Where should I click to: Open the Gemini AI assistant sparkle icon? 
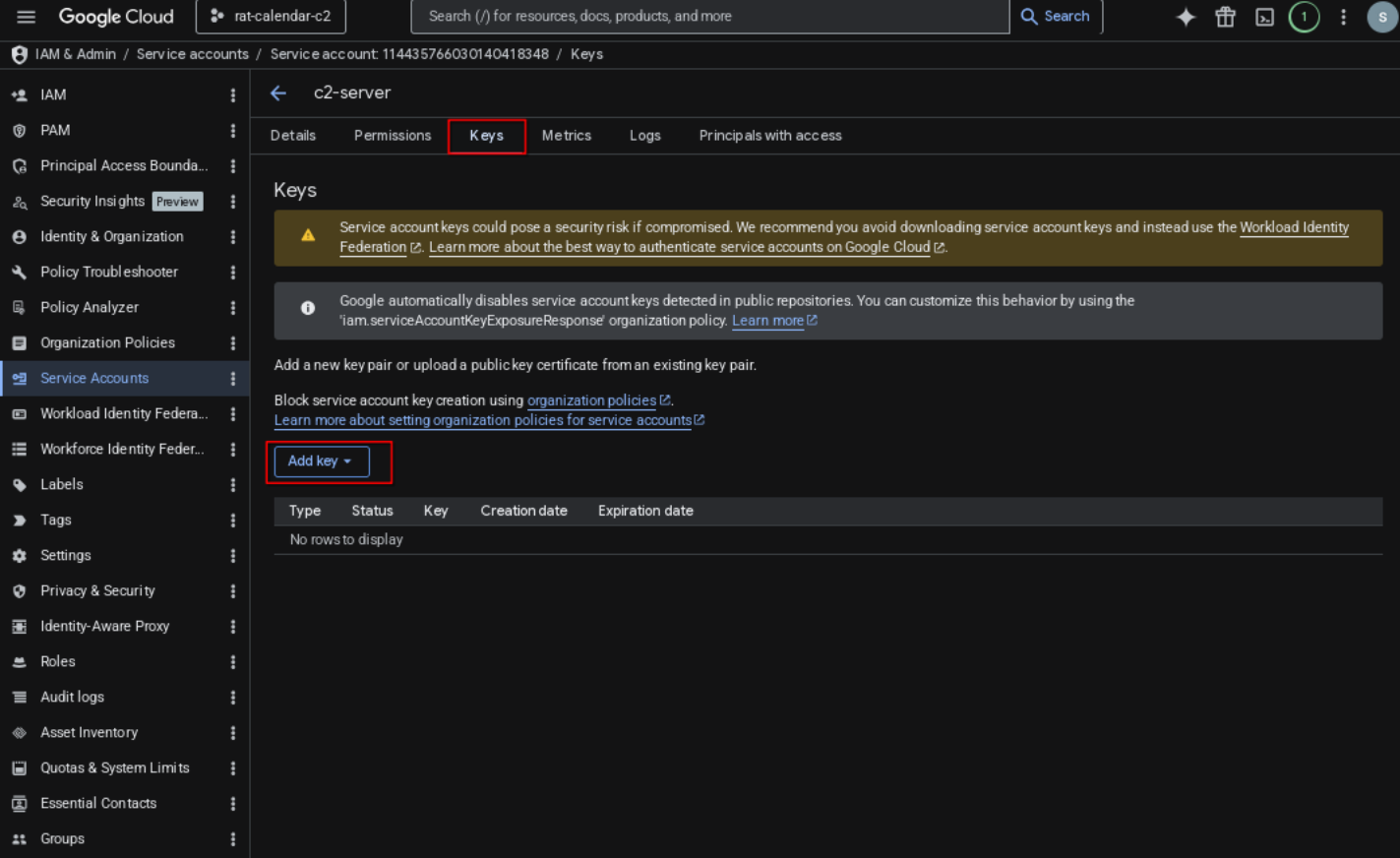click(x=1186, y=17)
